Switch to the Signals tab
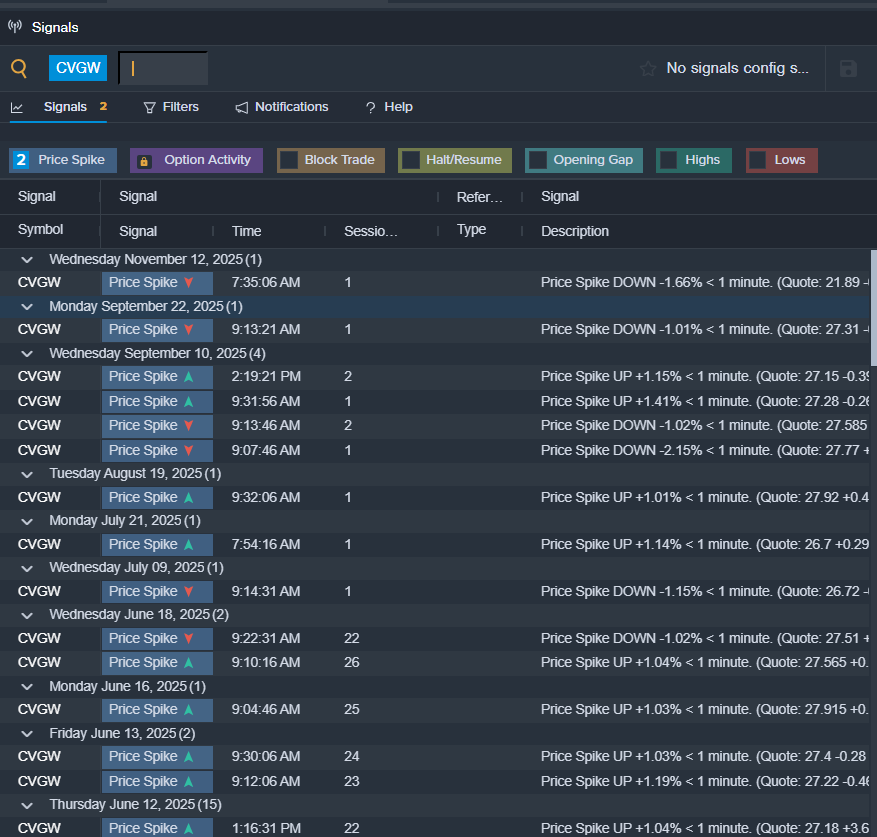Image resolution: width=877 pixels, height=837 pixels. [65, 107]
